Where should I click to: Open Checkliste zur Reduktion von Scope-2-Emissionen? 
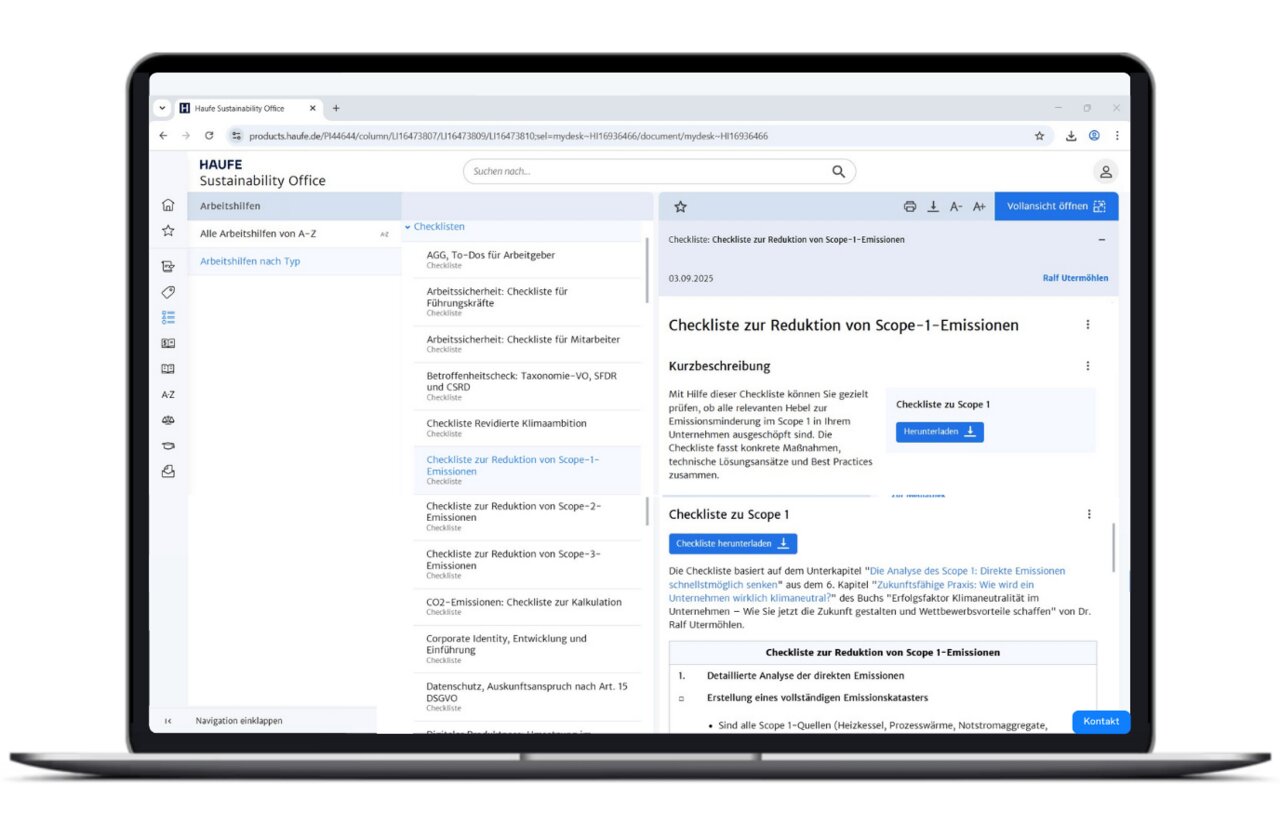tap(513, 512)
